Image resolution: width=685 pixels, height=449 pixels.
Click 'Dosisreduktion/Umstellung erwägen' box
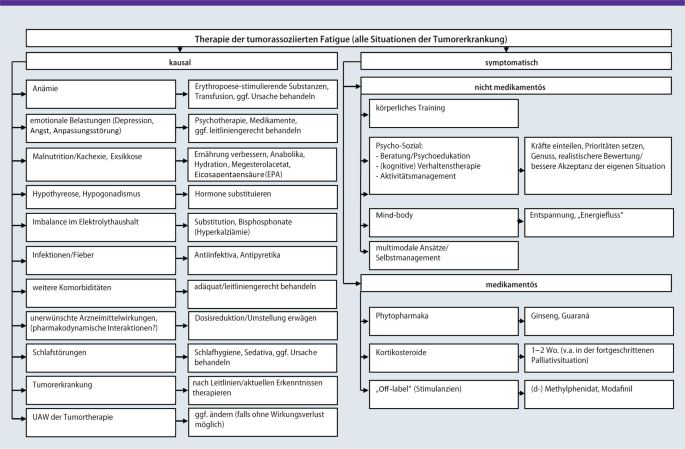pyautogui.click(x=263, y=325)
